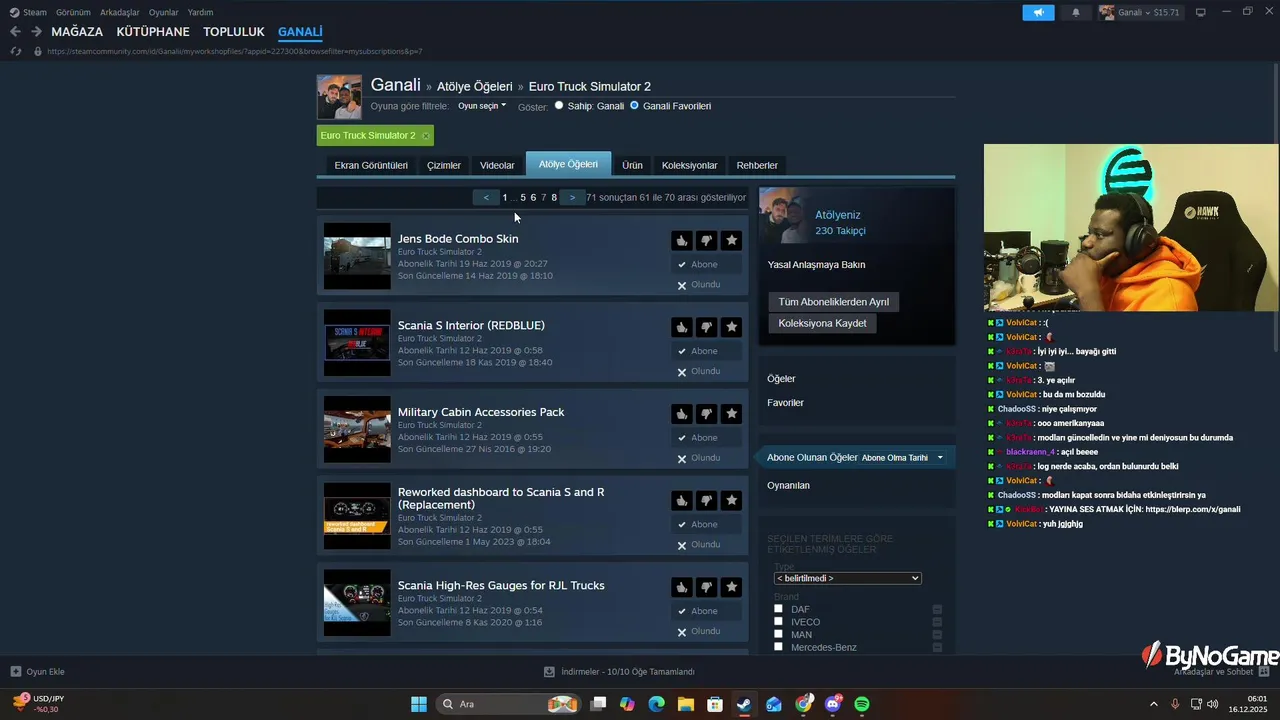Go to results page 8
This screenshot has width=1280, height=720.
[x=554, y=198]
